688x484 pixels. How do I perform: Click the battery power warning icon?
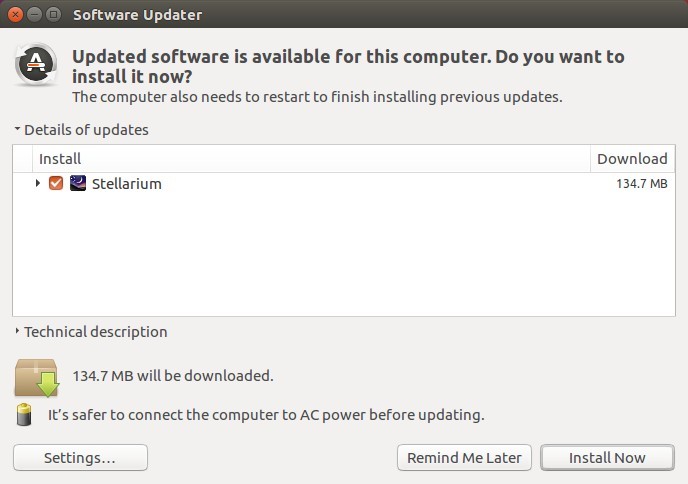[24, 415]
